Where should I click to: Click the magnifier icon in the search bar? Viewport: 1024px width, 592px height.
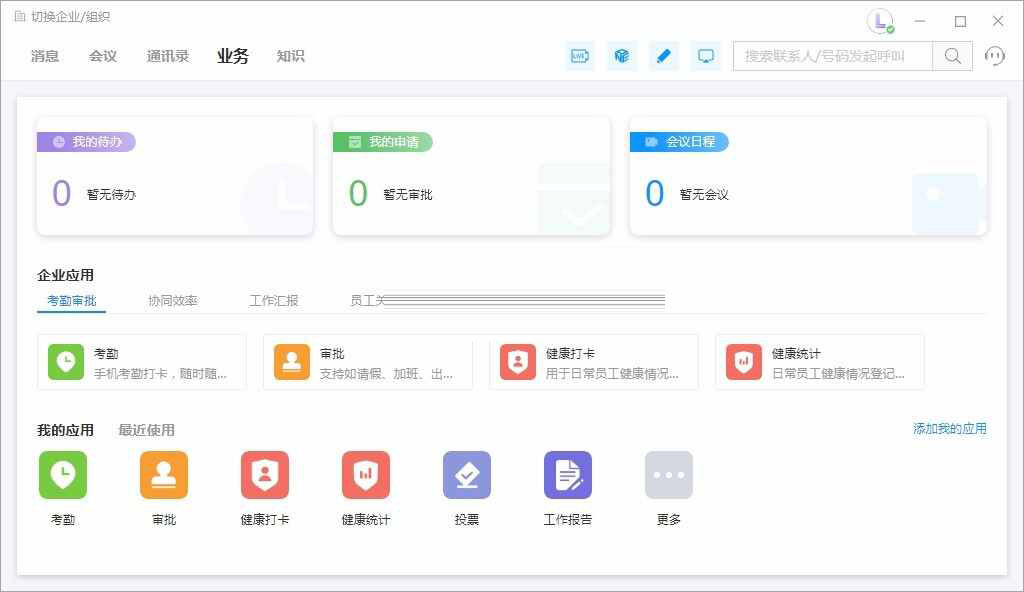(950, 56)
